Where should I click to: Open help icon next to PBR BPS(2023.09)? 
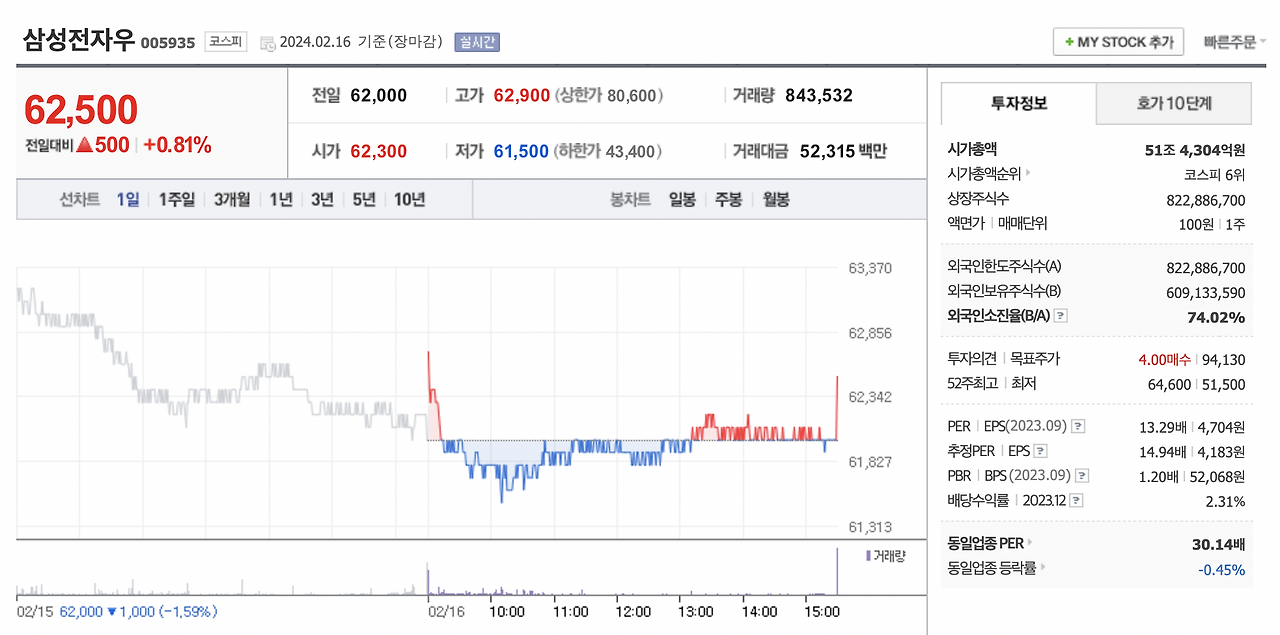(1081, 476)
